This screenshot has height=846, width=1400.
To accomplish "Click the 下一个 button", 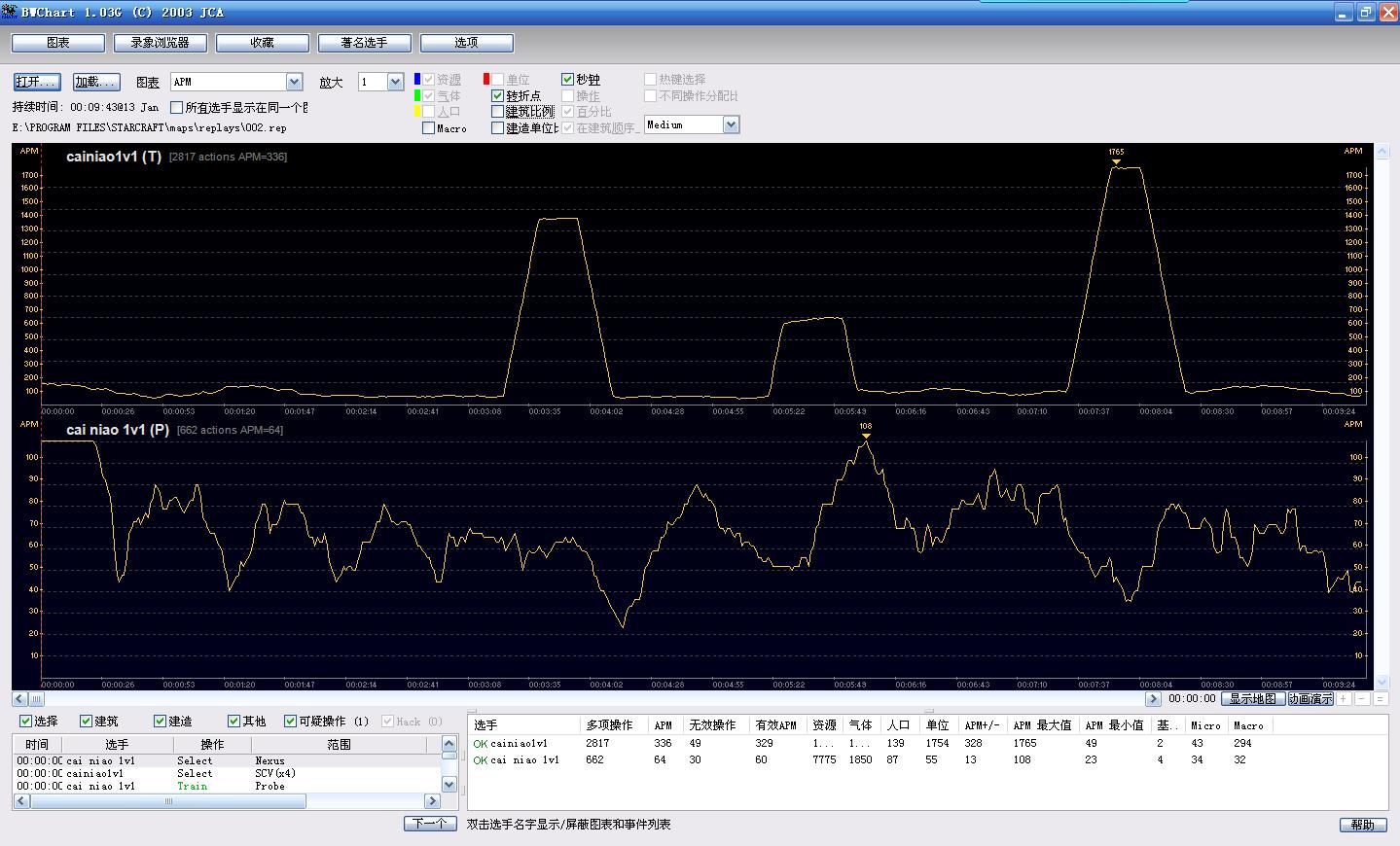I will tap(430, 824).
